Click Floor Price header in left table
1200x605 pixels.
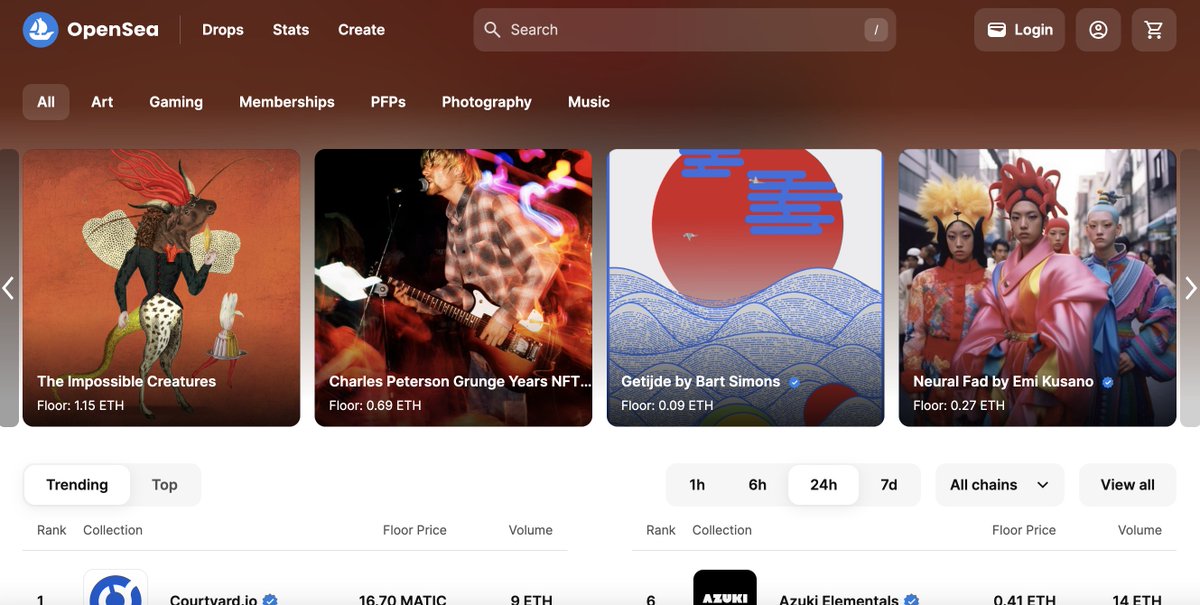415,530
